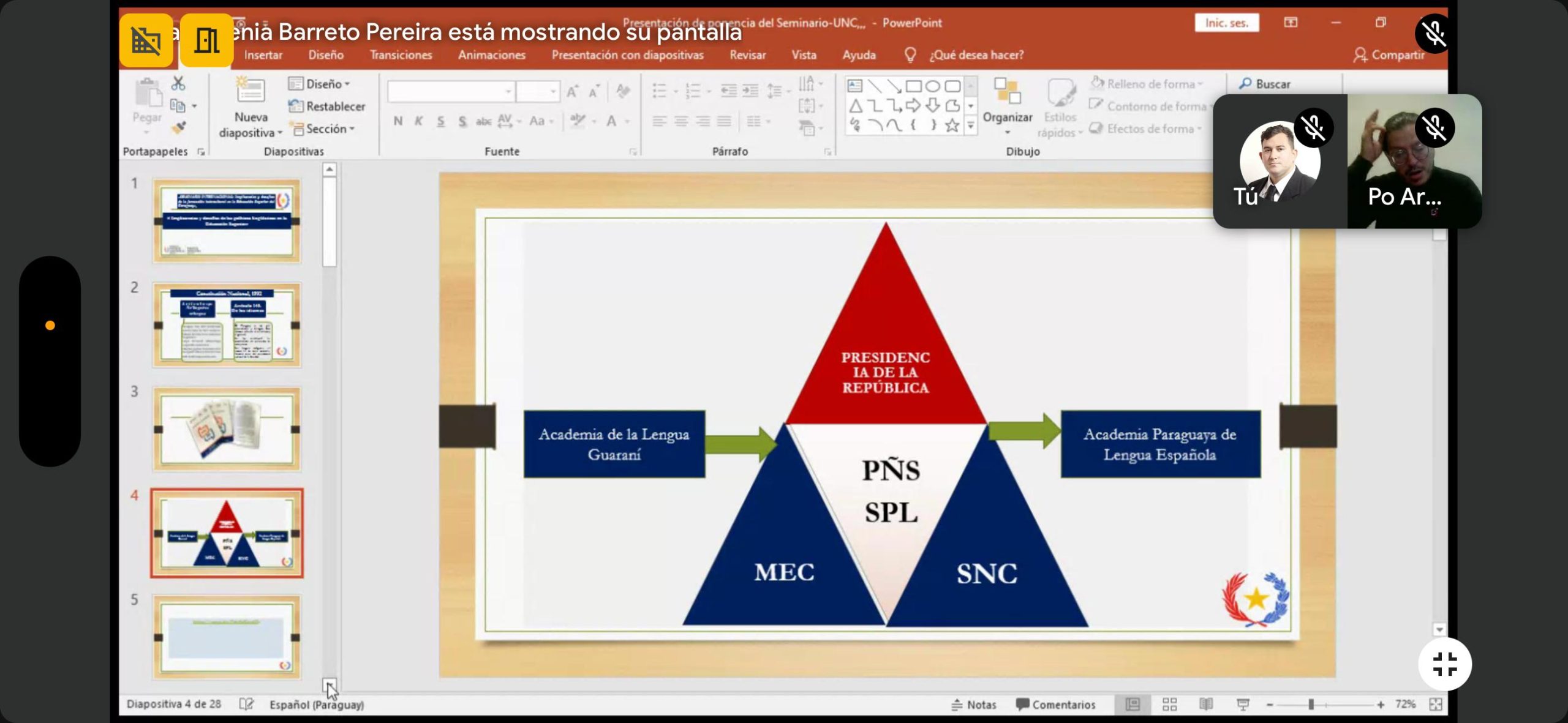Align text left
The width and height of the screenshot is (1568, 723).
(x=659, y=121)
